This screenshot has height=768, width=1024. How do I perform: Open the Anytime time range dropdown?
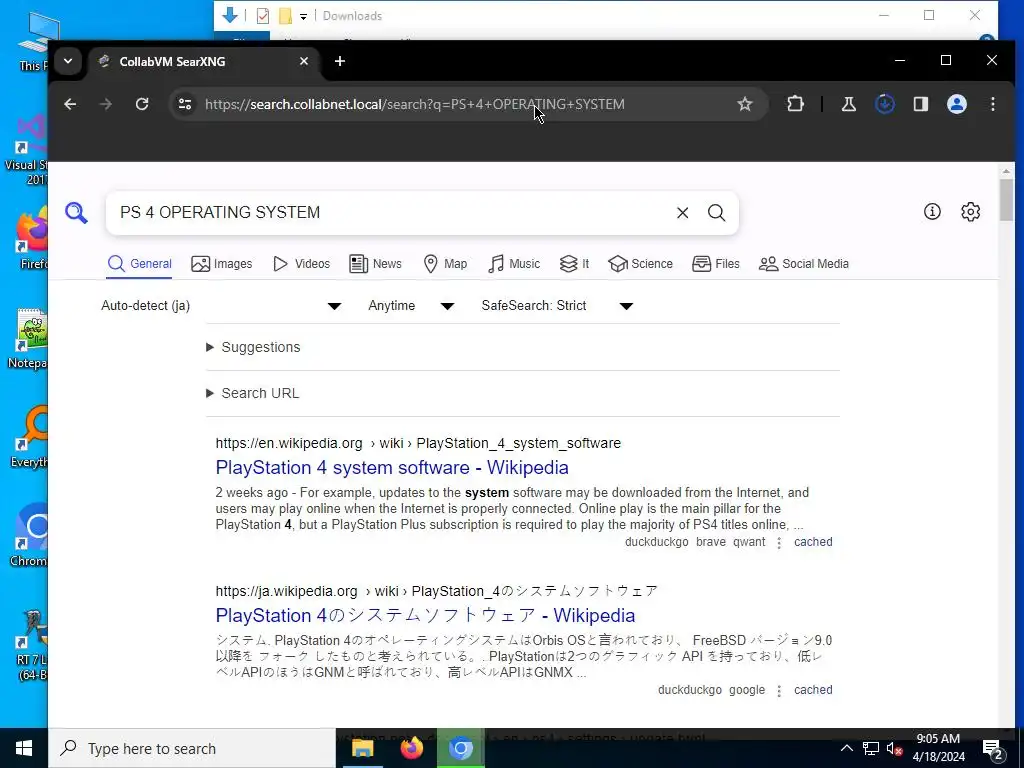pos(410,306)
